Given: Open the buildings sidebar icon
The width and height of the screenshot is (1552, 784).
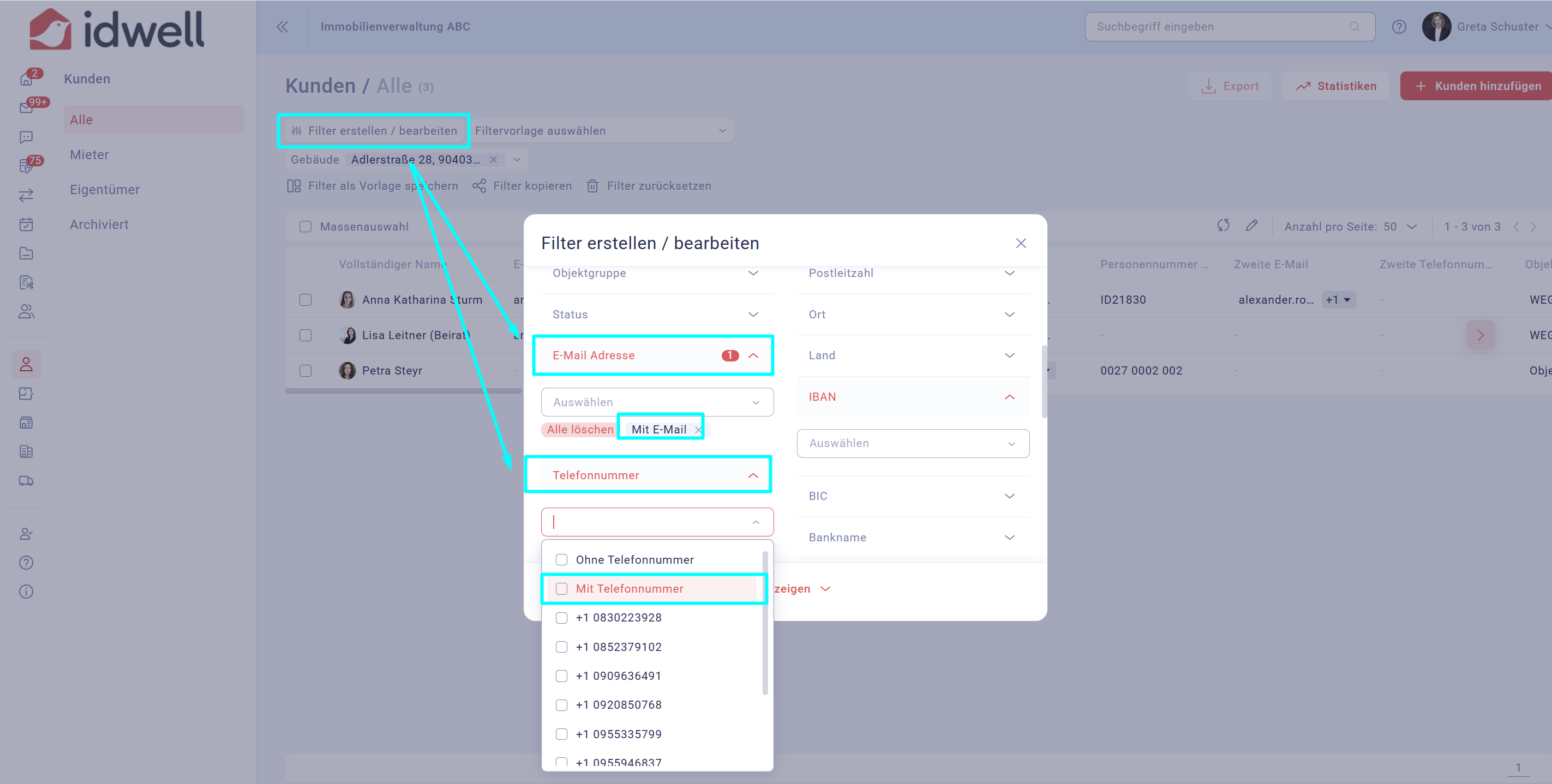Looking at the screenshot, I should [27, 451].
